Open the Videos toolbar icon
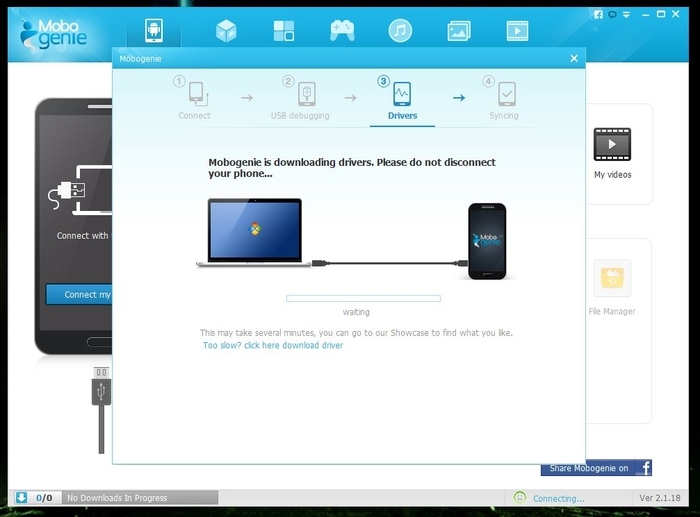Viewport: 700px width, 517px height. click(x=517, y=31)
